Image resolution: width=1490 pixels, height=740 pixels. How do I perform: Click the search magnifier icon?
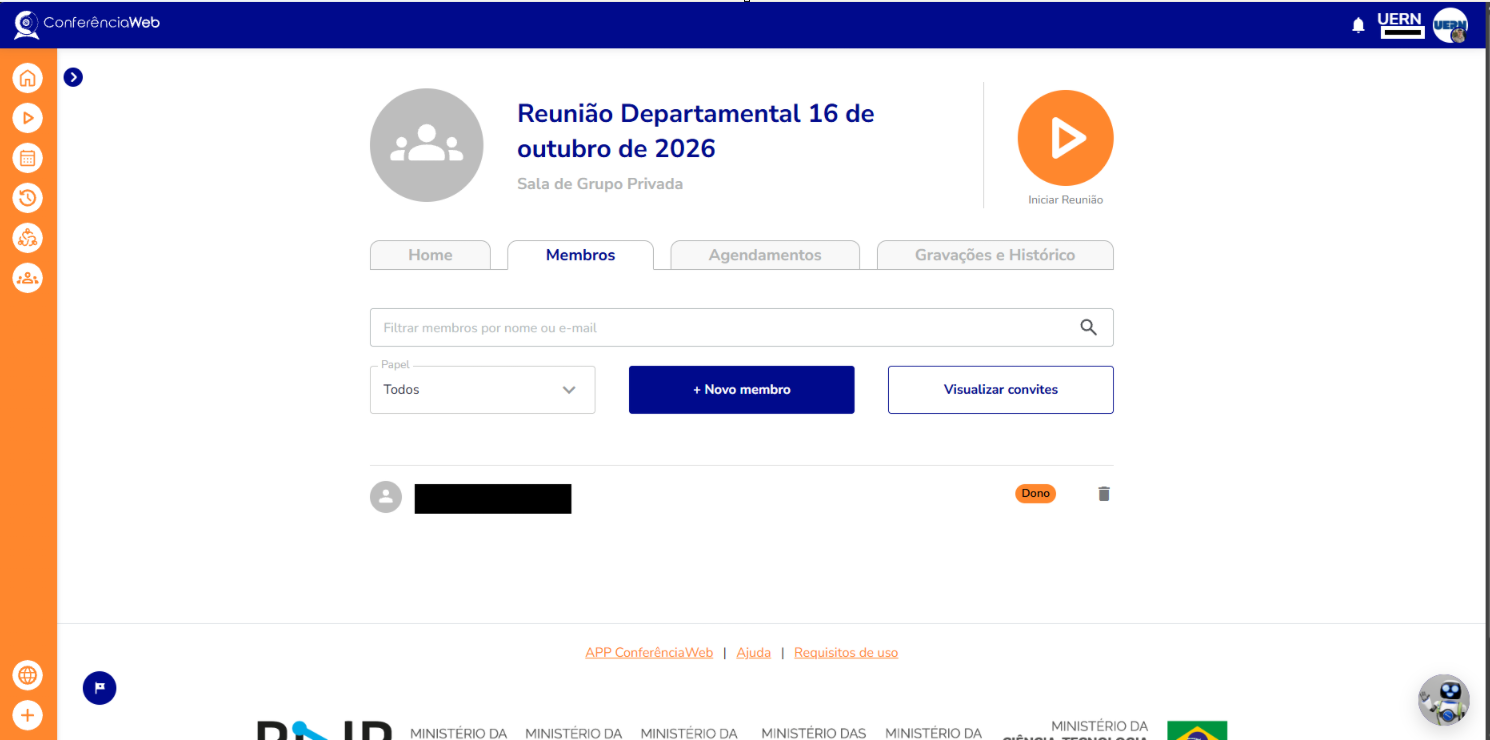tap(1089, 327)
